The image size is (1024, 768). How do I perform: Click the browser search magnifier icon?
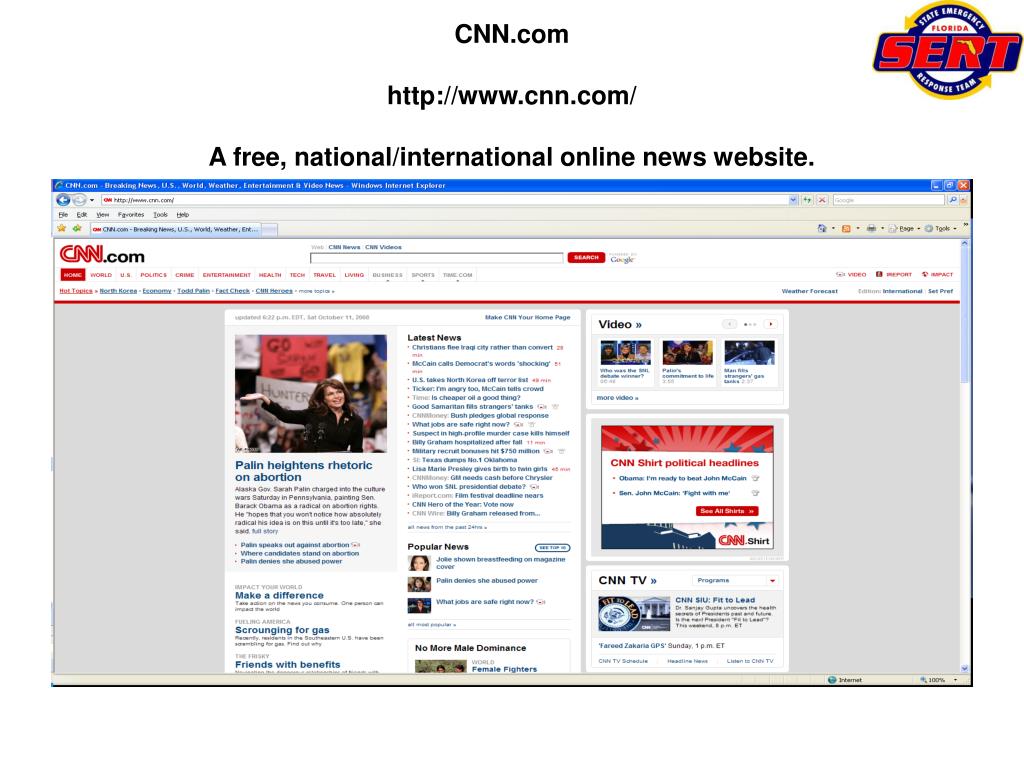click(x=953, y=200)
